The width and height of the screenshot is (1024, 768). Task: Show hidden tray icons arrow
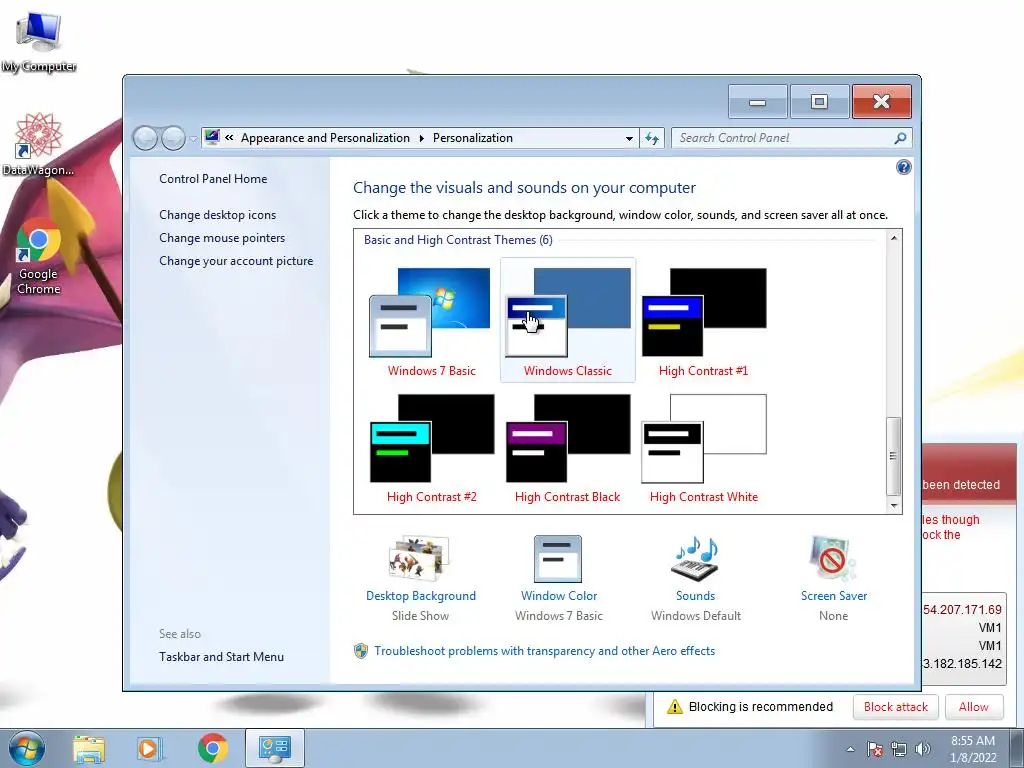tap(850, 749)
